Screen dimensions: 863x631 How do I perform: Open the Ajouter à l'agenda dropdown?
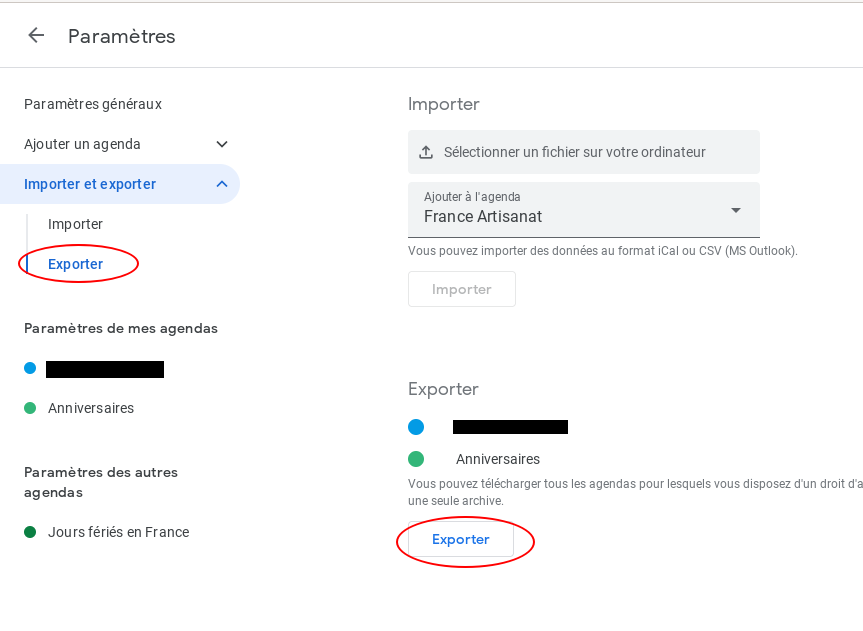click(x=736, y=210)
